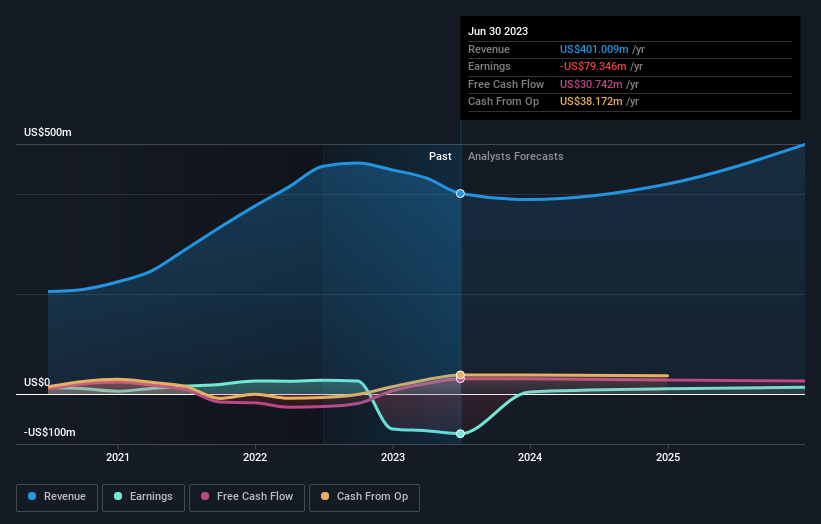Image resolution: width=821 pixels, height=524 pixels.
Task: Click the Free Cash Flow label in tooltip
Action: 506,84
